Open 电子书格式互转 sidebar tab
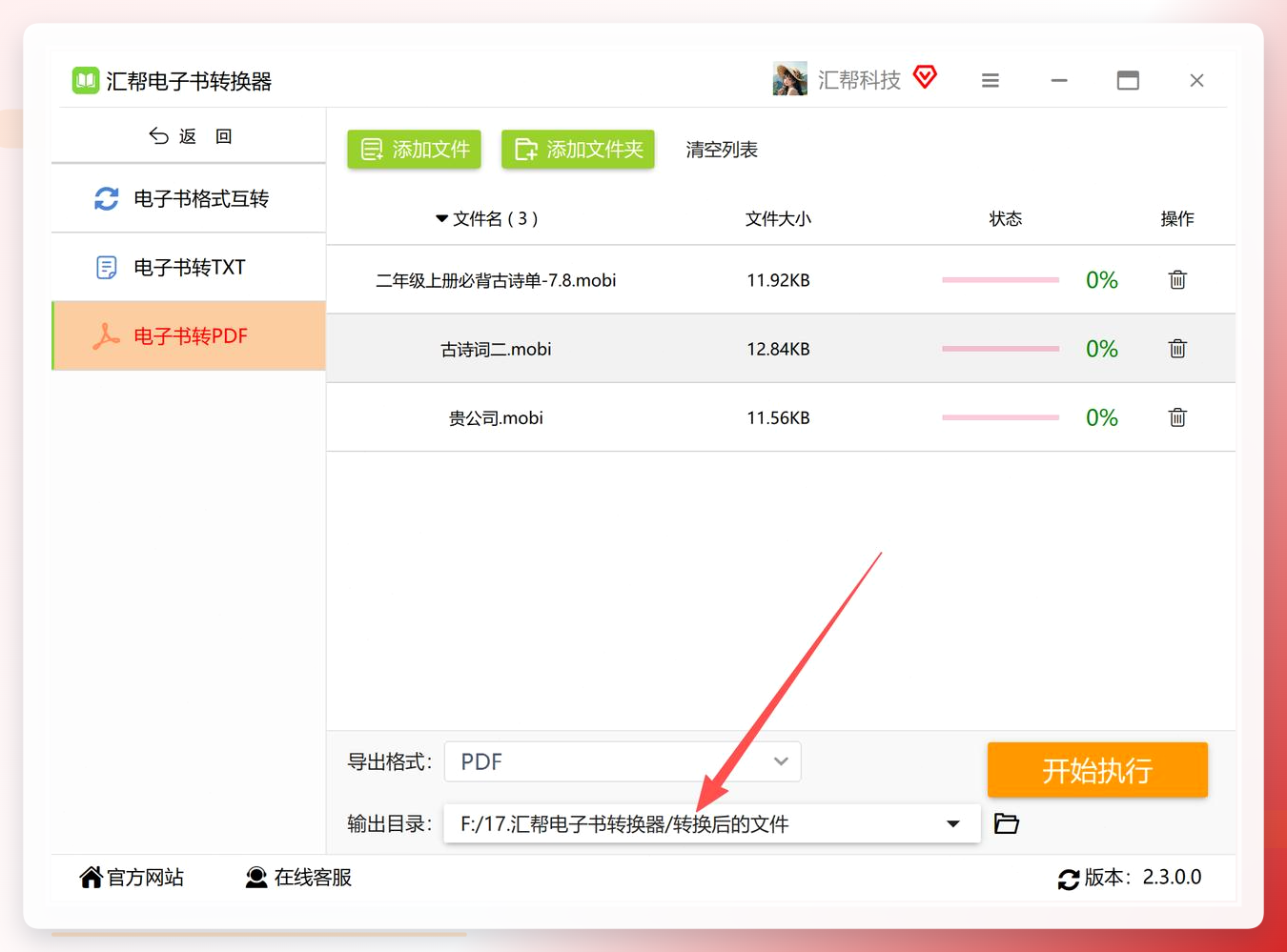 point(189,198)
